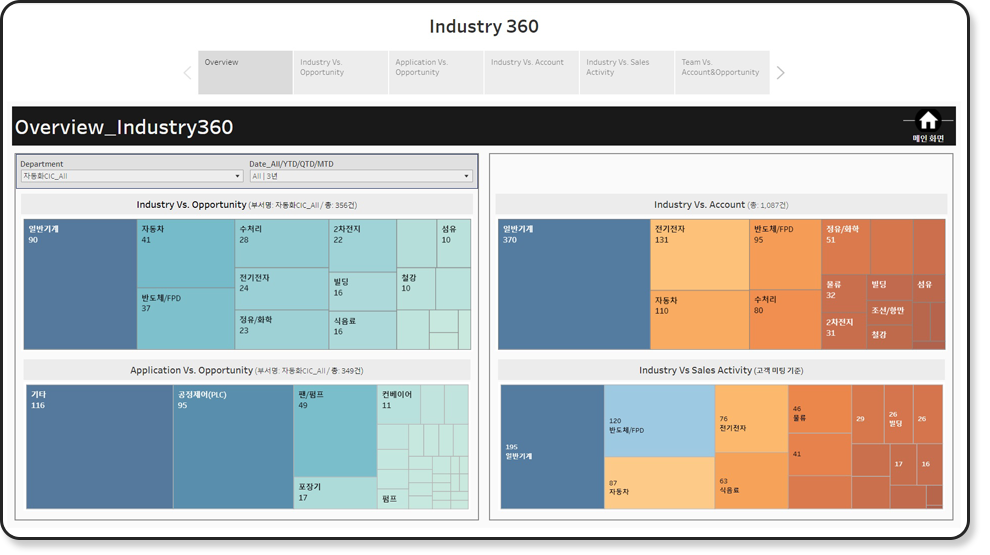Select 컨베이어 11 application tile
This screenshot has width=990, height=555.
(x=399, y=404)
